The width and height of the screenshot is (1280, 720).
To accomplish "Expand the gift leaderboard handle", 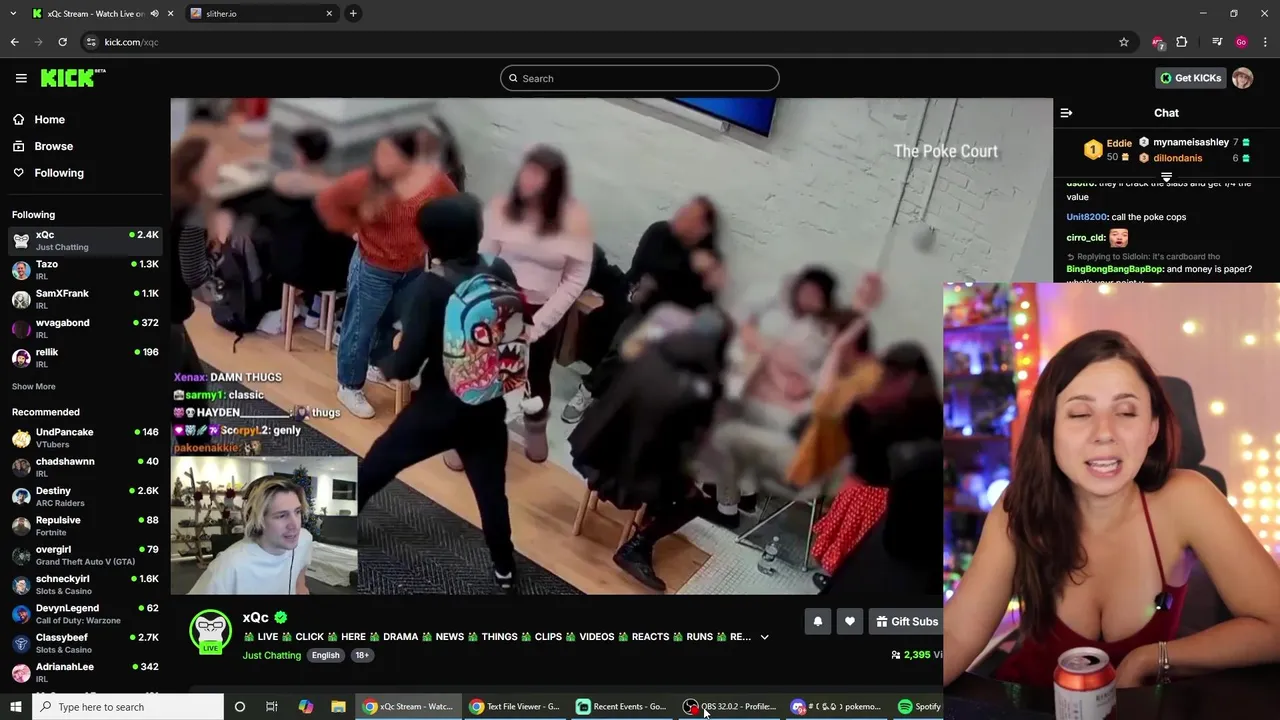I will (x=1166, y=177).
